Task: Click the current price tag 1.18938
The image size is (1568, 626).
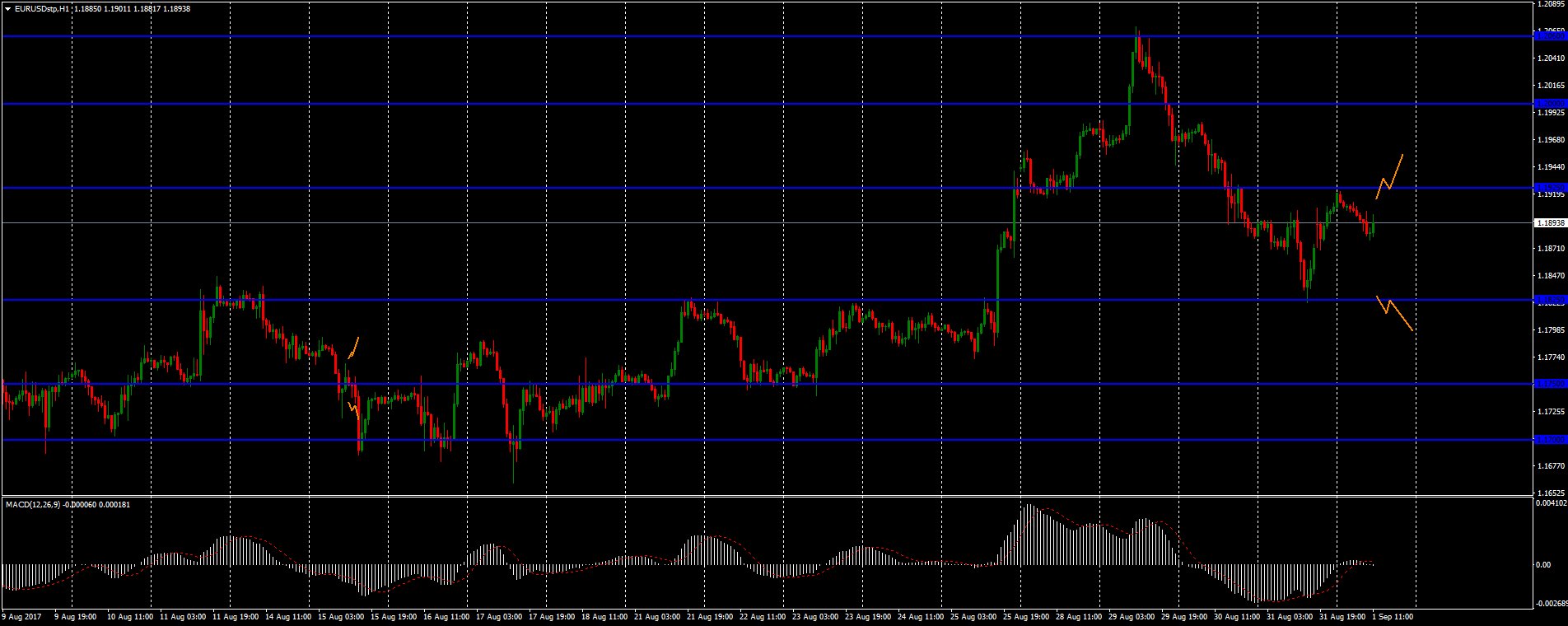Action: tap(1550, 222)
